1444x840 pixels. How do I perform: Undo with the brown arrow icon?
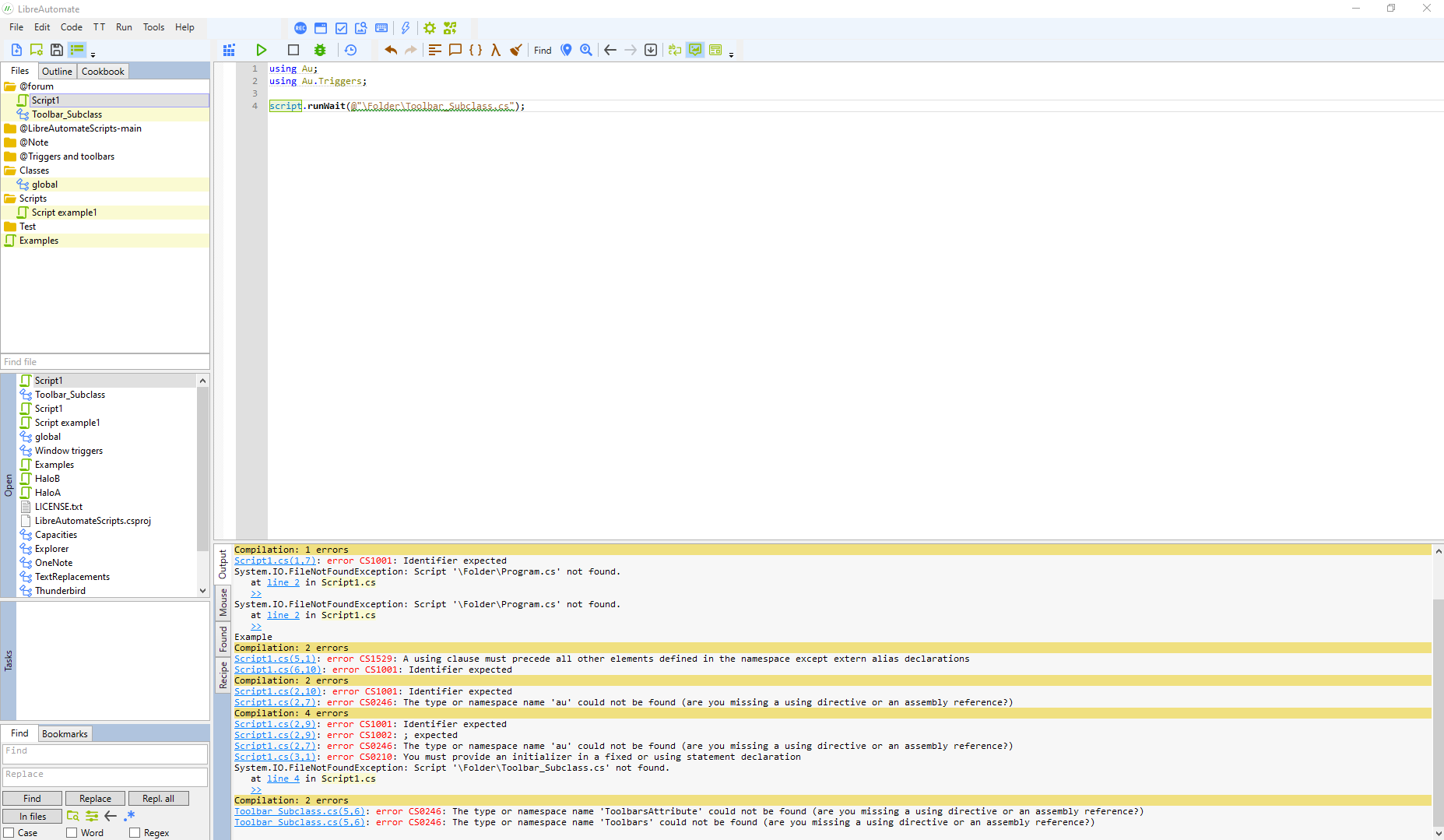[391, 50]
